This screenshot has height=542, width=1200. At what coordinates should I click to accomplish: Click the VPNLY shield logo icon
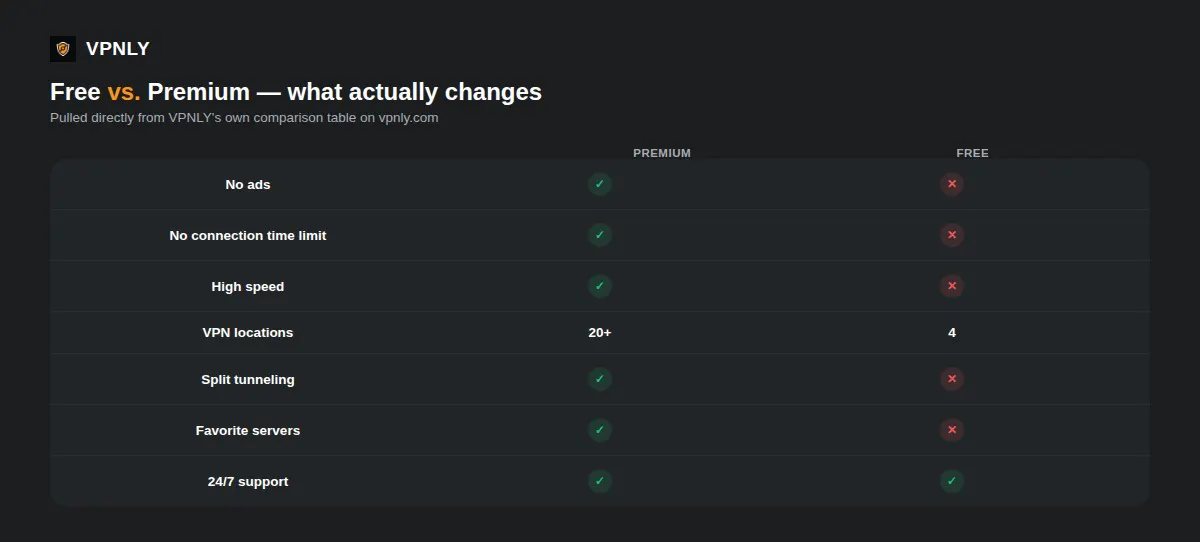[63, 48]
